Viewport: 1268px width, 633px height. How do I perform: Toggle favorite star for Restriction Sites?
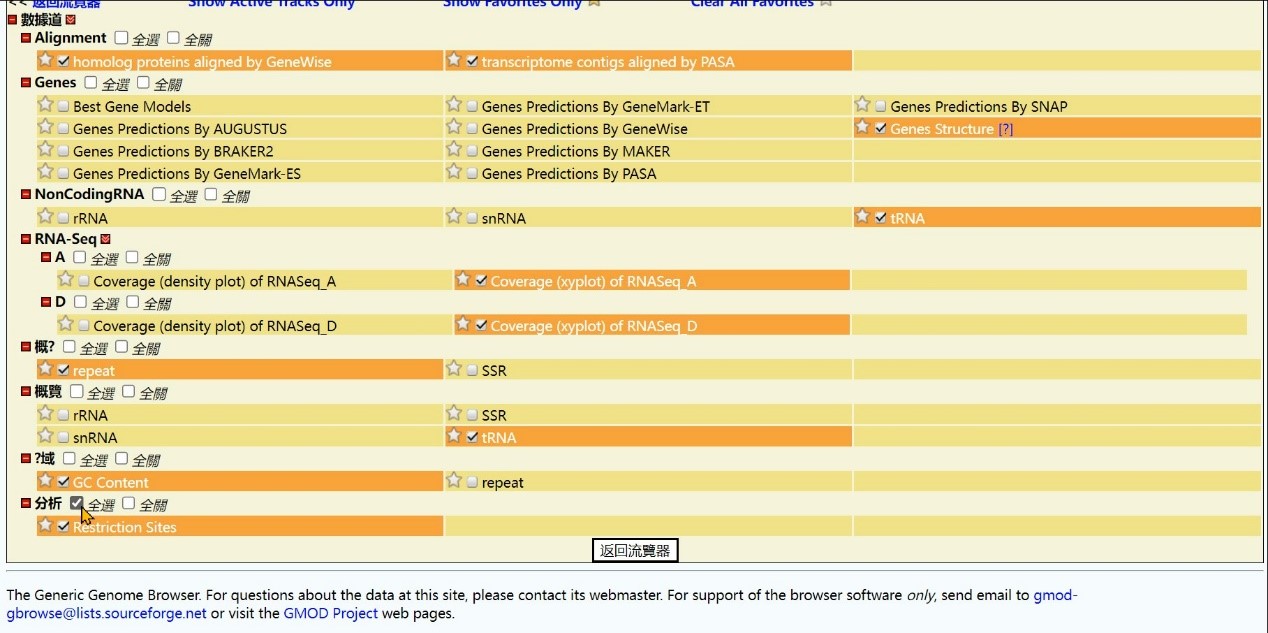45,526
